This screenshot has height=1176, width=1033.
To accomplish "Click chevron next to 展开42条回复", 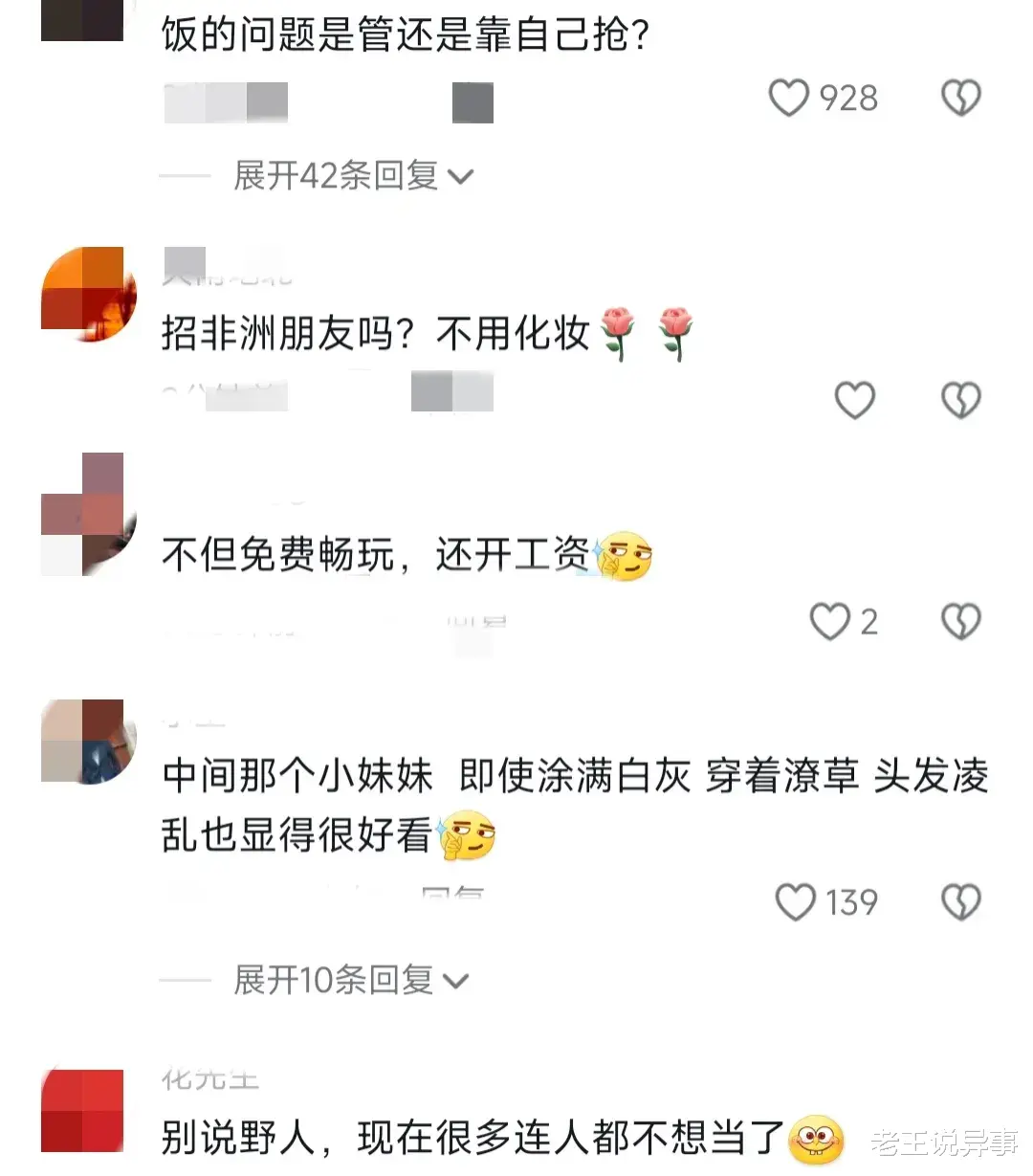I will pos(460,177).
